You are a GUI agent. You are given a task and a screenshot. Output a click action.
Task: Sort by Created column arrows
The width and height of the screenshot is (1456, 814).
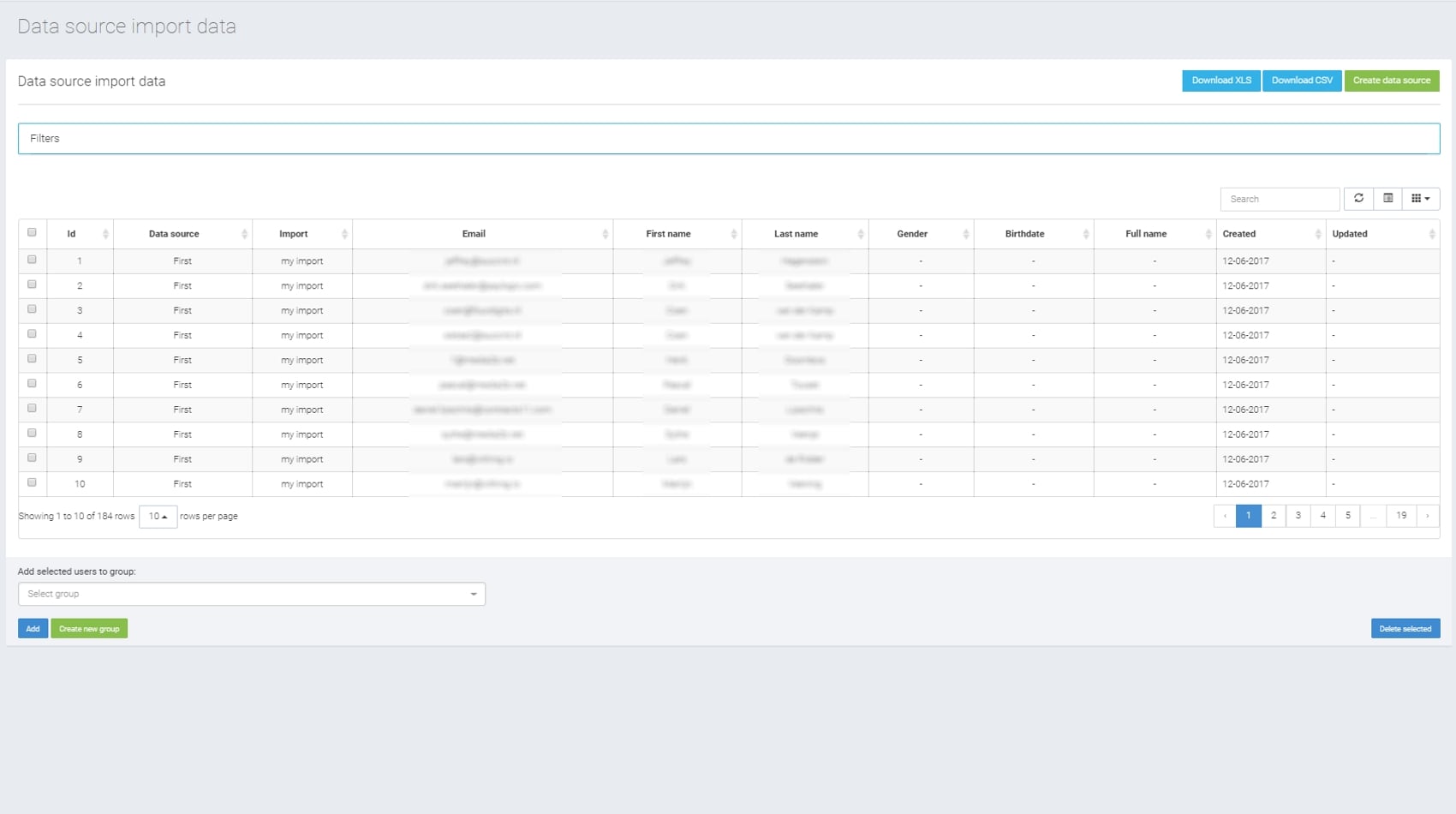pyautogui.click(x=1317, y=234)
